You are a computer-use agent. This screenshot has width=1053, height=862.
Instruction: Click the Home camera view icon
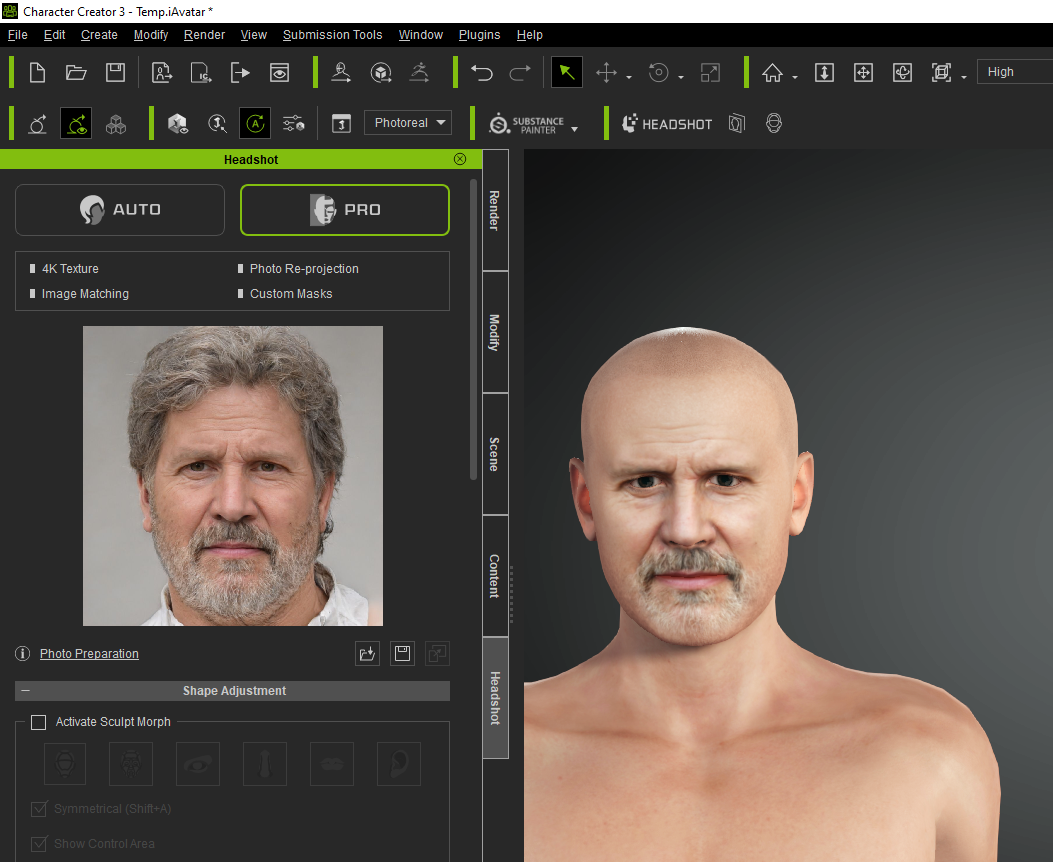pyautogui.click(x=772, y=72)
